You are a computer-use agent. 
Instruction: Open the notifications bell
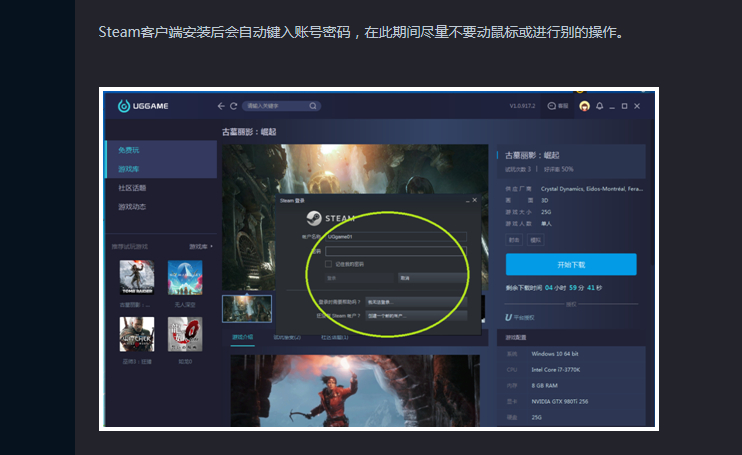600,106
